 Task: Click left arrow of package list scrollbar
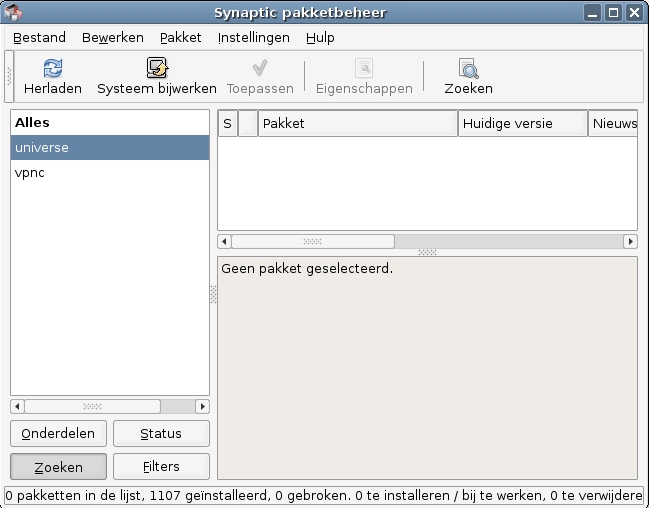(224, 241)
